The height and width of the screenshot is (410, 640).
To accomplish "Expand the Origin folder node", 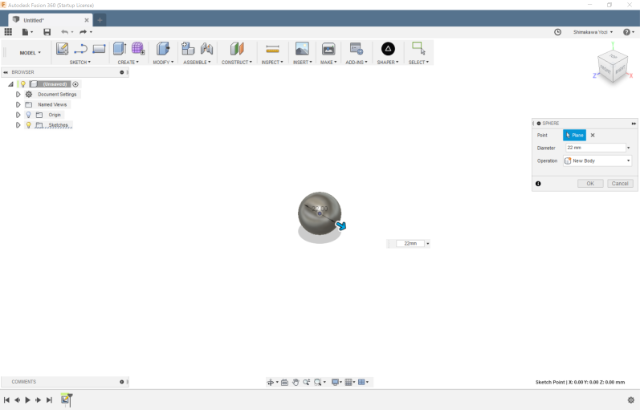I will pos(18,115).
